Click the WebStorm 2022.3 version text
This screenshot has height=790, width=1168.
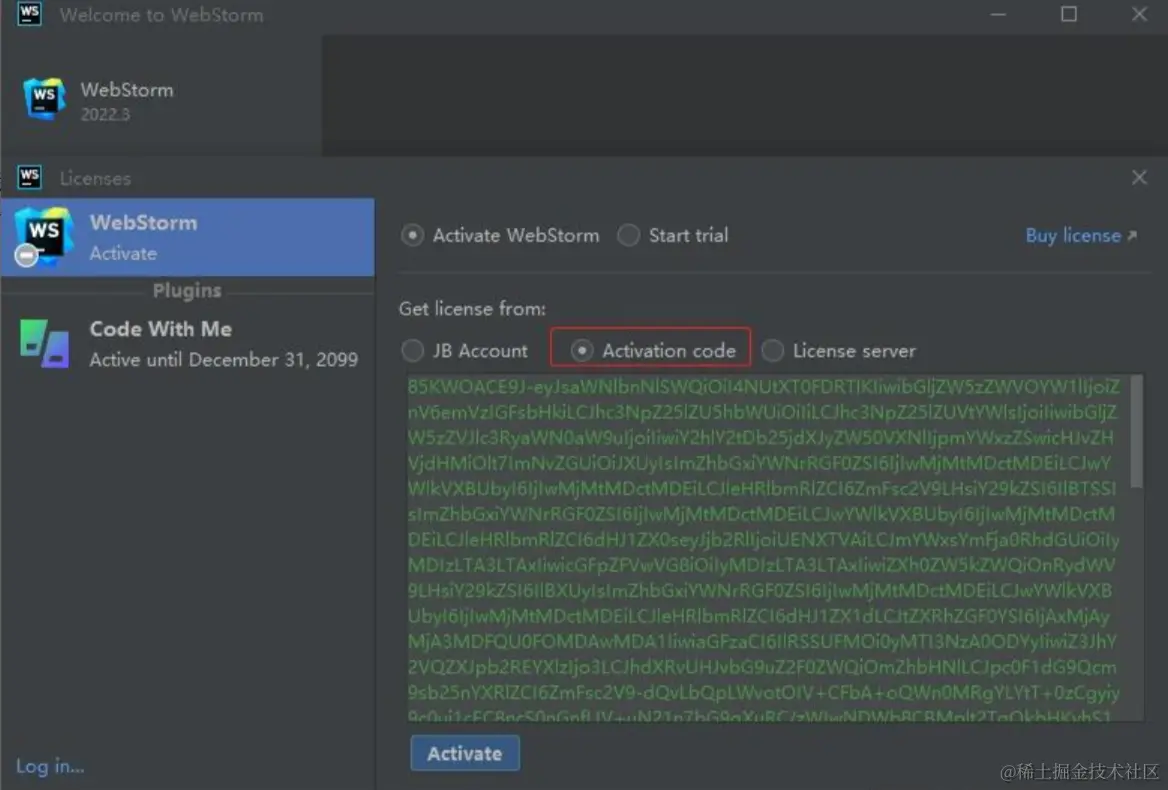point(105,114)
